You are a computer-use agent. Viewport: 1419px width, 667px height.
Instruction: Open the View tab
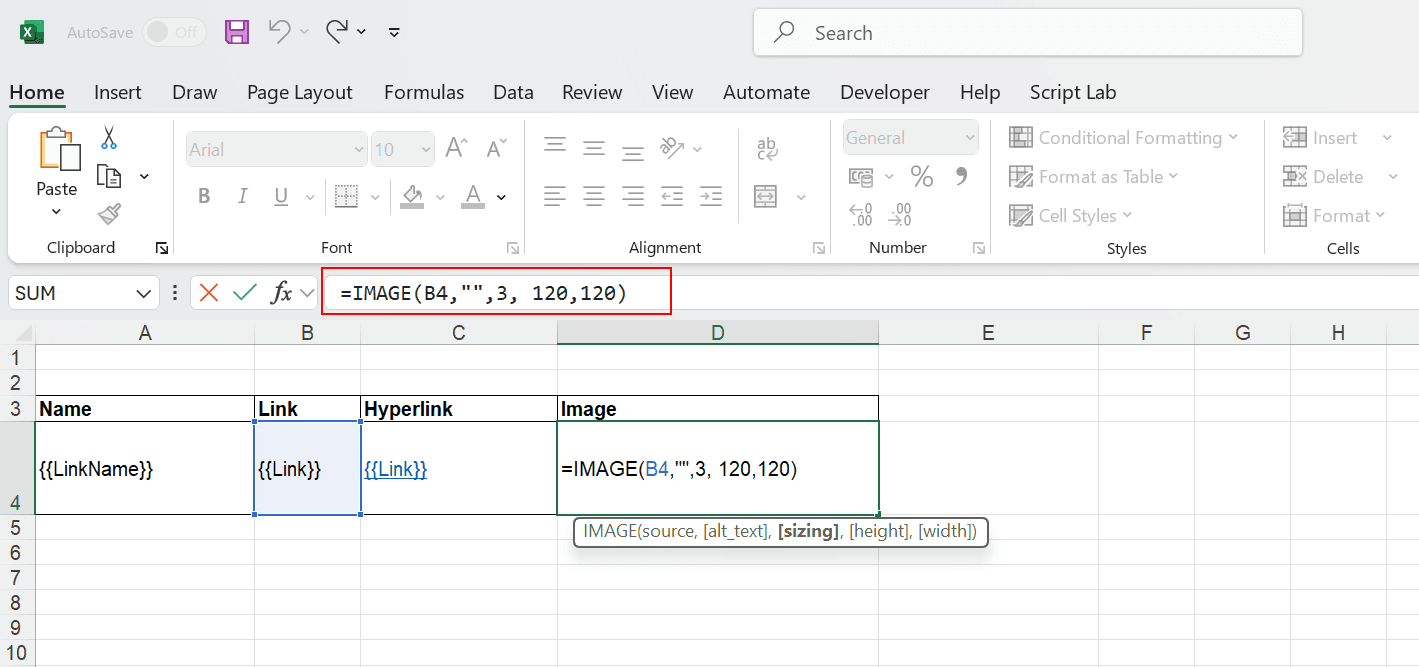coord(672,92)
